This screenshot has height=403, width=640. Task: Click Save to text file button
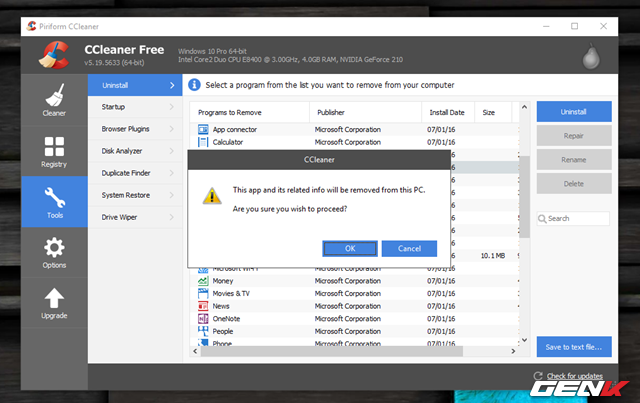click(x=573, y=347)
